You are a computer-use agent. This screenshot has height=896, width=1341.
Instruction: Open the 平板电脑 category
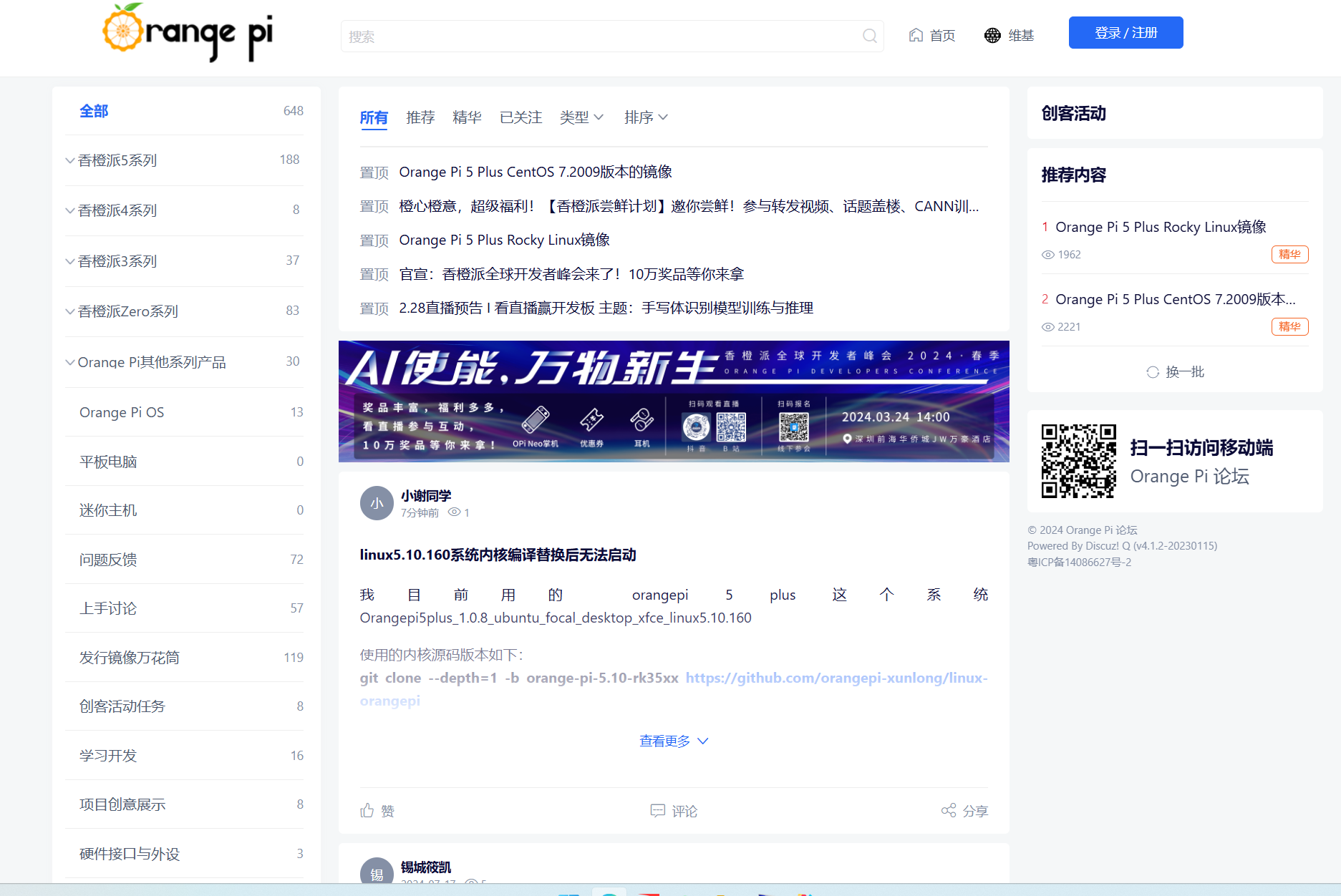point(185,462)
